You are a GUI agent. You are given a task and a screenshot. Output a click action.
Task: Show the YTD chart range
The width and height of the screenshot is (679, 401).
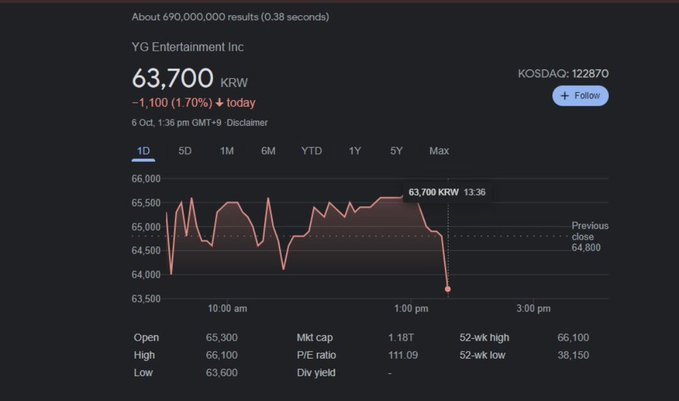click(311, 151)
